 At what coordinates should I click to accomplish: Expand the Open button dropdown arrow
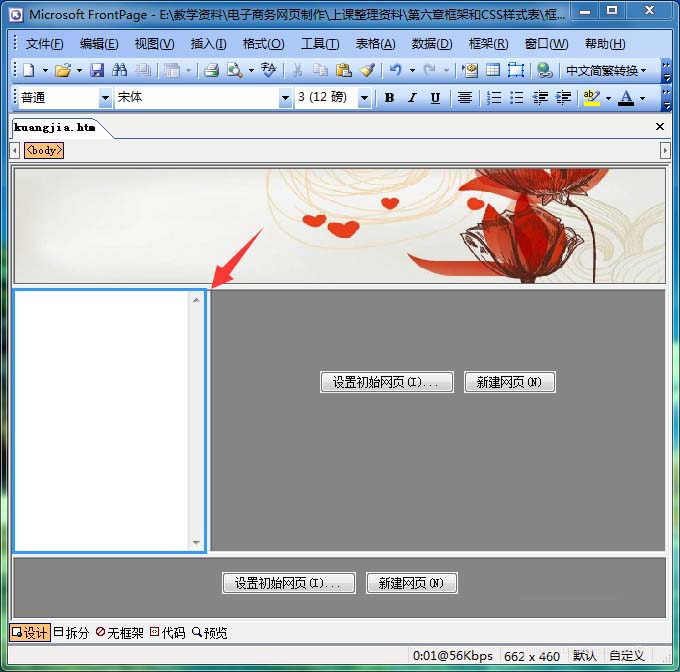point(79,70)
